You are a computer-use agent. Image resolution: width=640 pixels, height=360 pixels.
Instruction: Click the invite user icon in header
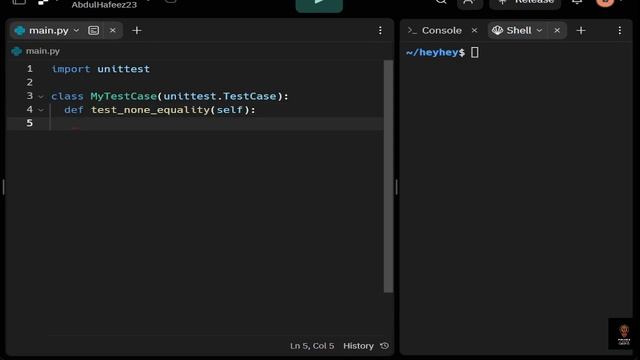[x=469, y=3]
